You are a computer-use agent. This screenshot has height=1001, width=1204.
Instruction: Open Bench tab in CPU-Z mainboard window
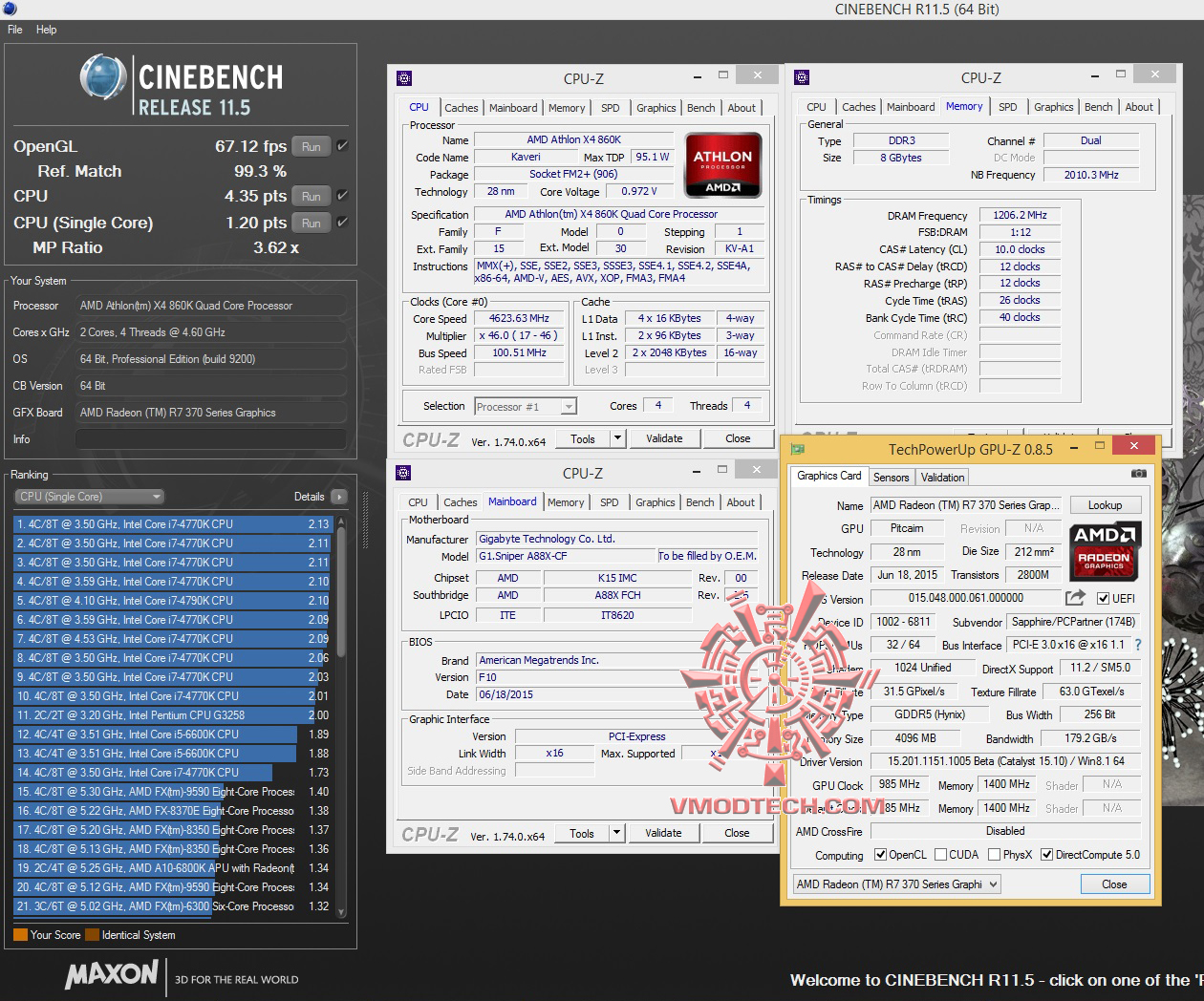point(700,502)
